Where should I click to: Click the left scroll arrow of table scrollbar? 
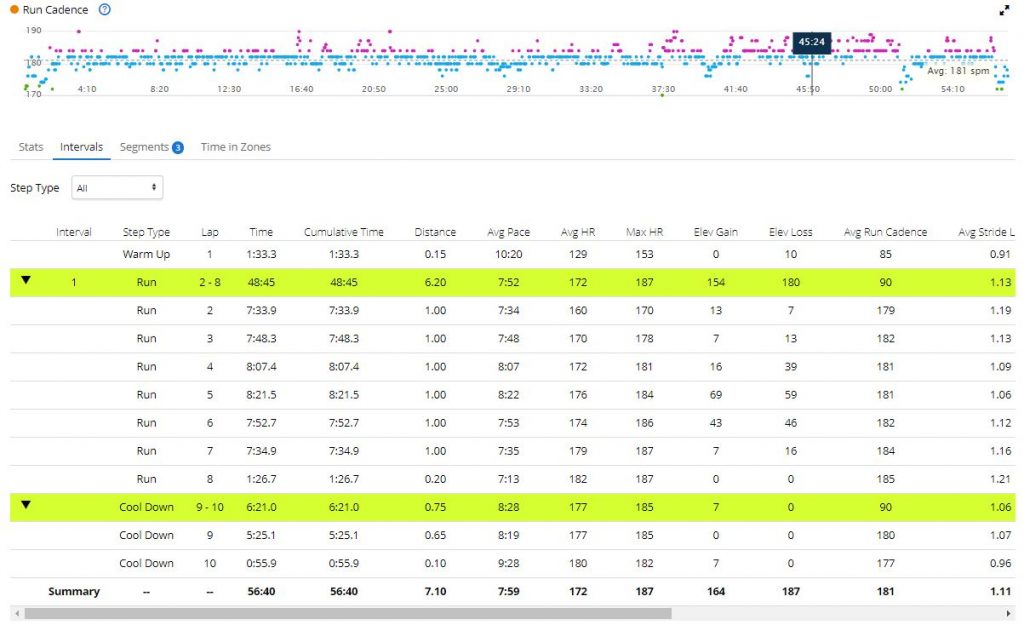click(x=14, y=612)
